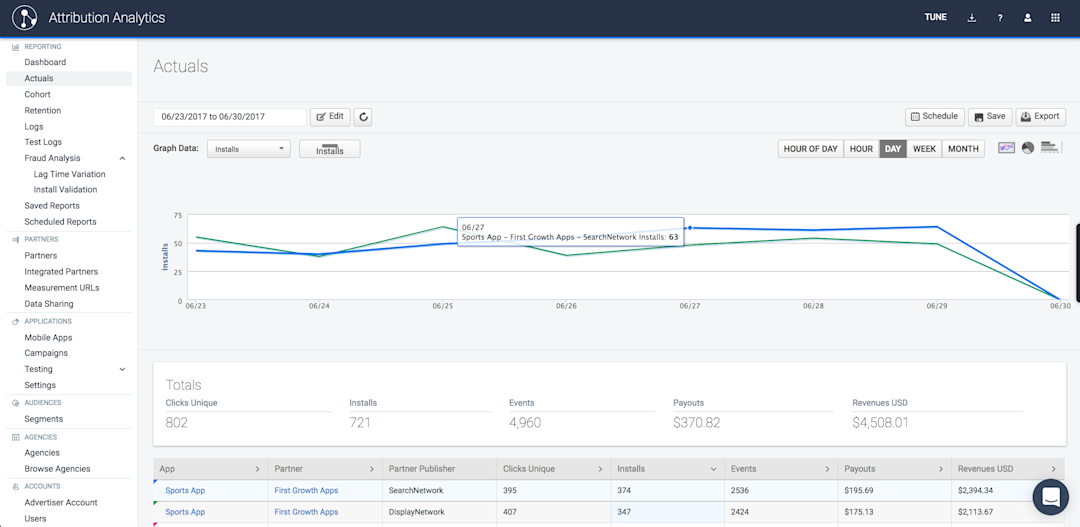Open Cohort report in sidebar
The image size is (1080, 527).
[37, 94]
